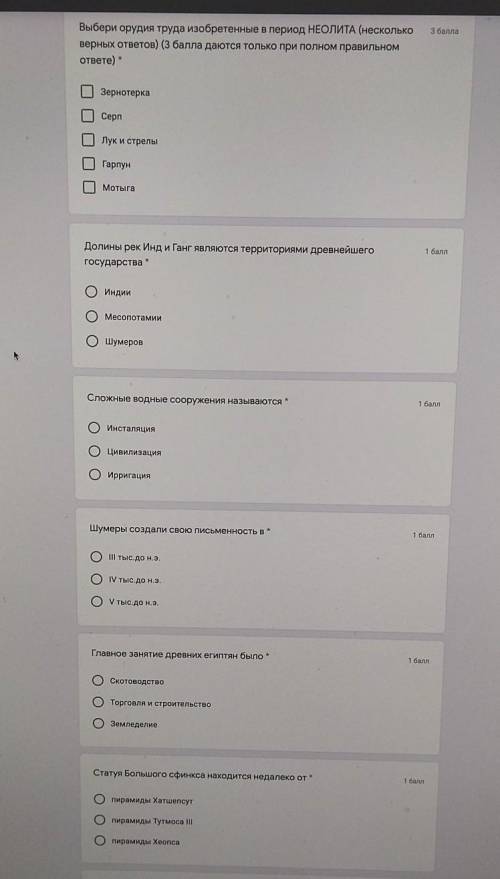Select the Скотоводство radio button
Image resolution: width=500 pixels, height=879 pixels.
coord(98,681)
